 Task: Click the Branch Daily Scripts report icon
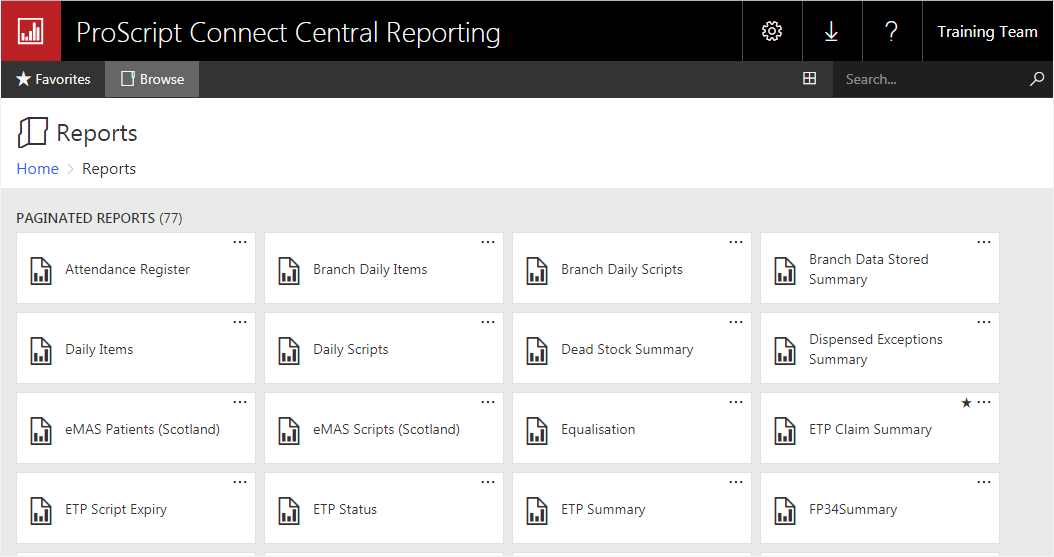tap(537, 271)
